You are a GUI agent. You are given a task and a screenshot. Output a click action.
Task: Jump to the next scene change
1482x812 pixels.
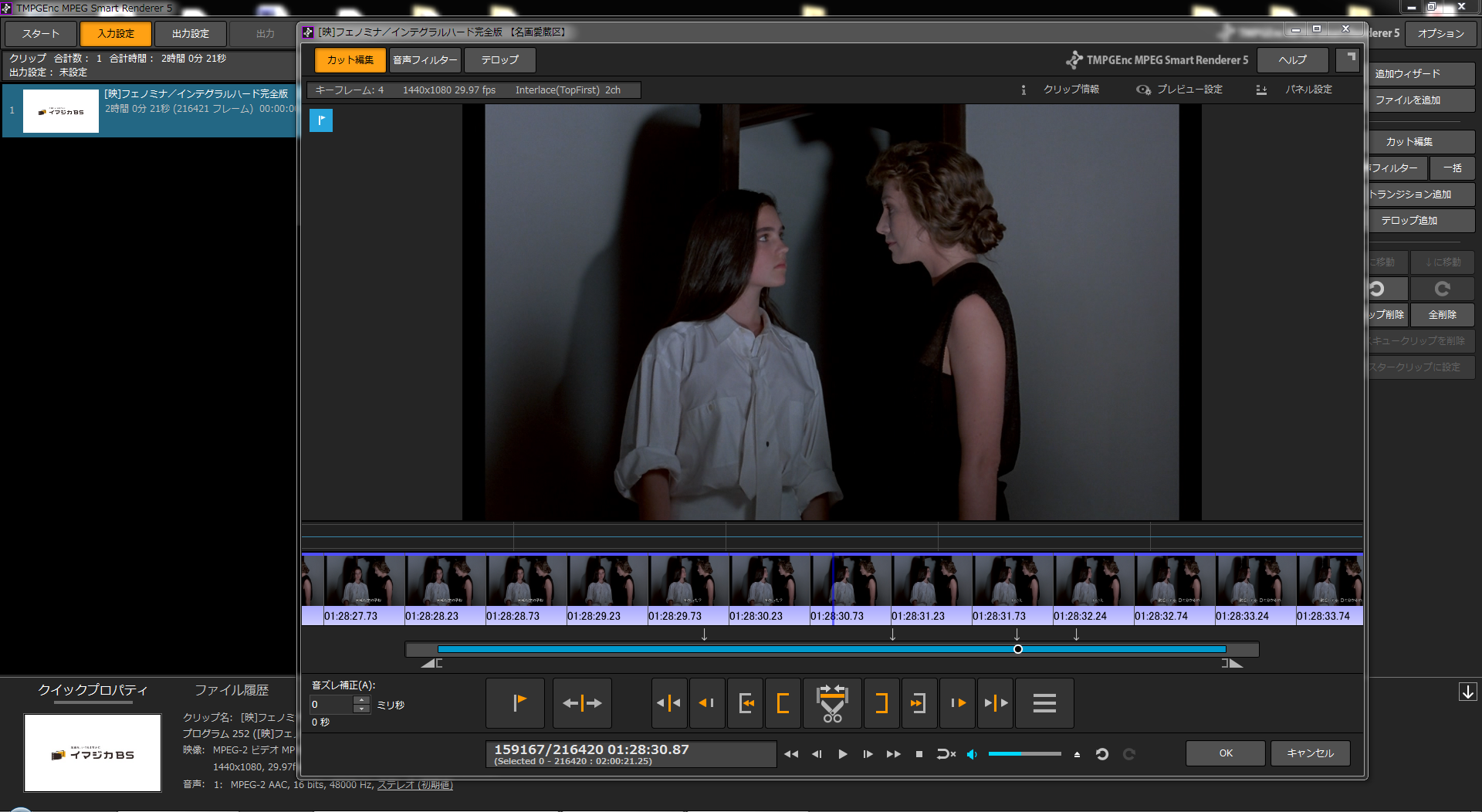click(996, 703)
